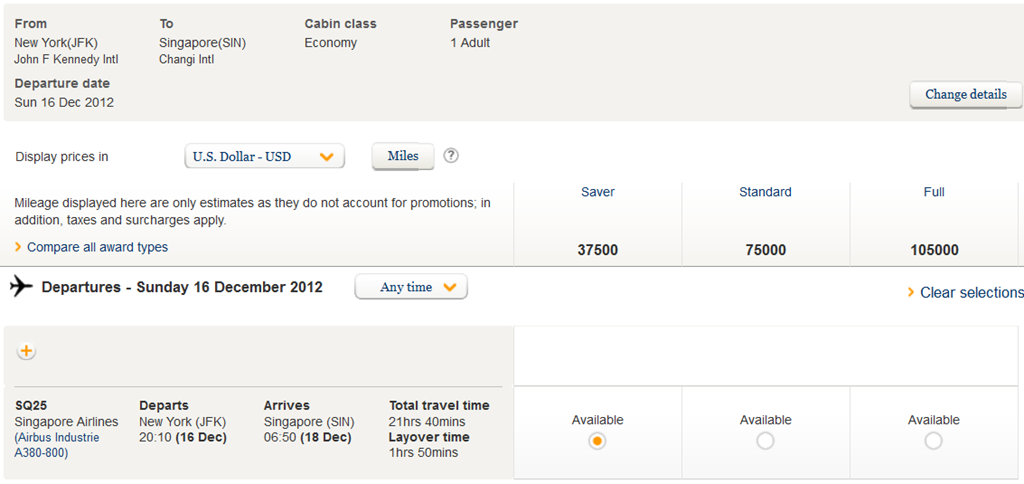The image size is (1024, 484).
Task: Click the 37500 Saver miles value
Action: click(597, 250)
